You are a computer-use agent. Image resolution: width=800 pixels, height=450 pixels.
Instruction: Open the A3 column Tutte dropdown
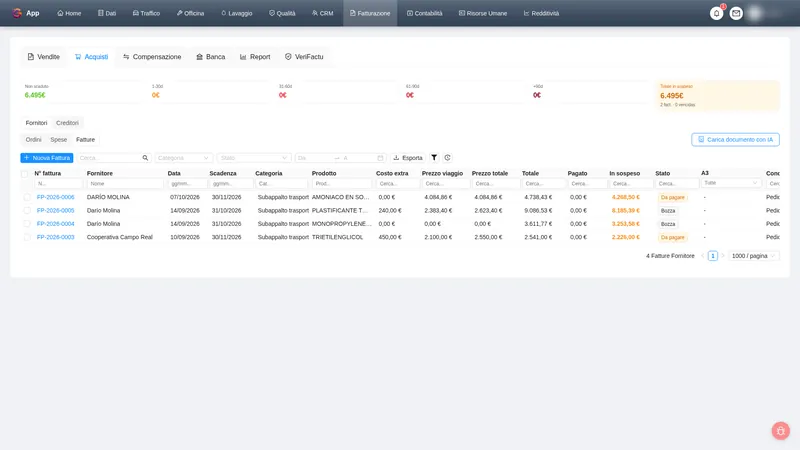point(731,183)
